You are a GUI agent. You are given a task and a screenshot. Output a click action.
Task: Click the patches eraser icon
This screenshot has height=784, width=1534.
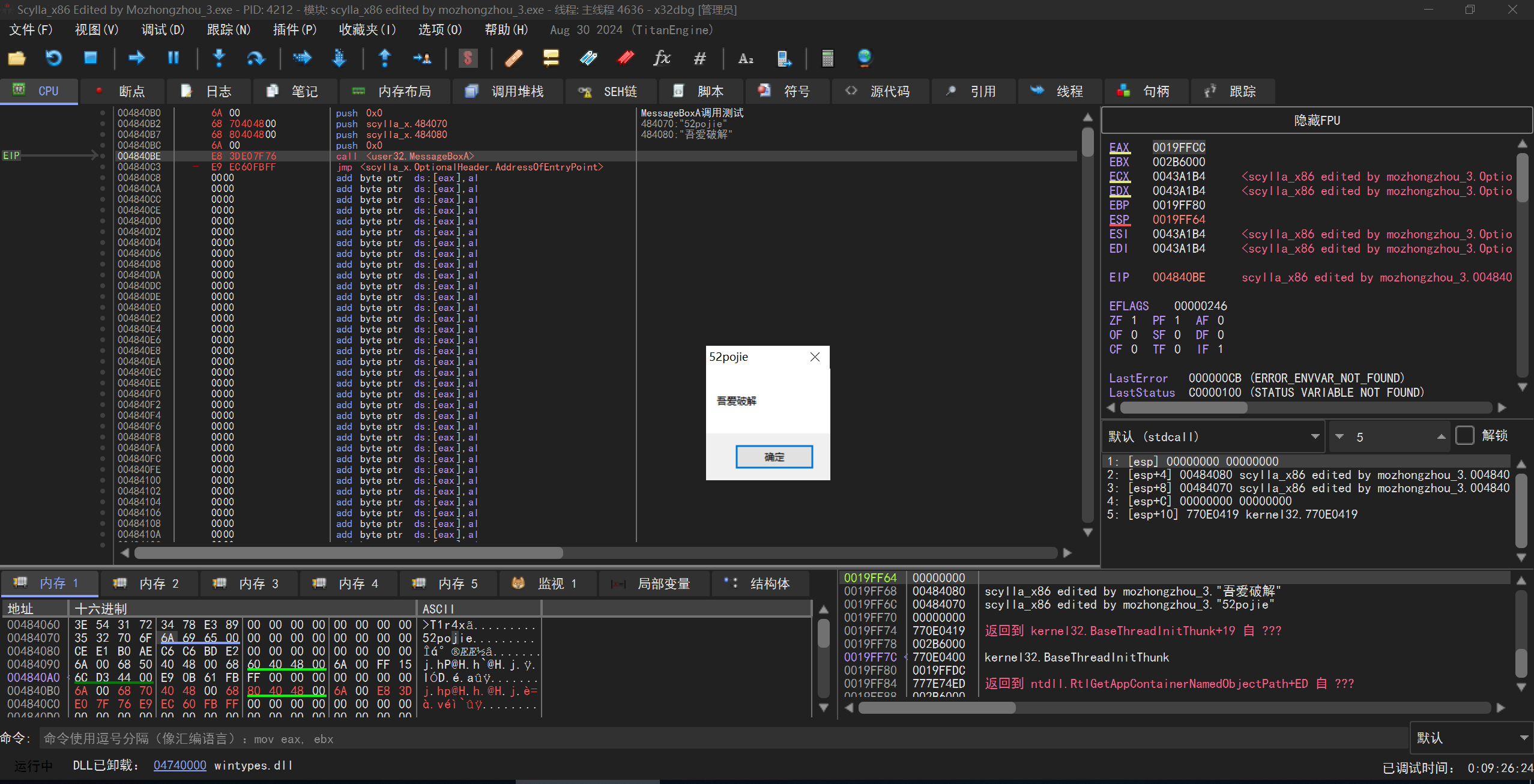click(x=514, y=58)
